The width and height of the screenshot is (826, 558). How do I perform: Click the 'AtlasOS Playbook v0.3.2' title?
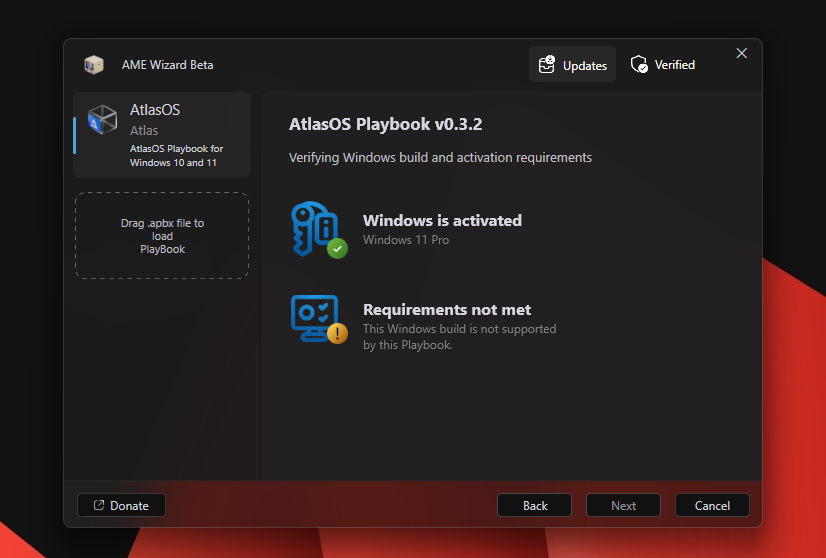(x=386, y=124)
